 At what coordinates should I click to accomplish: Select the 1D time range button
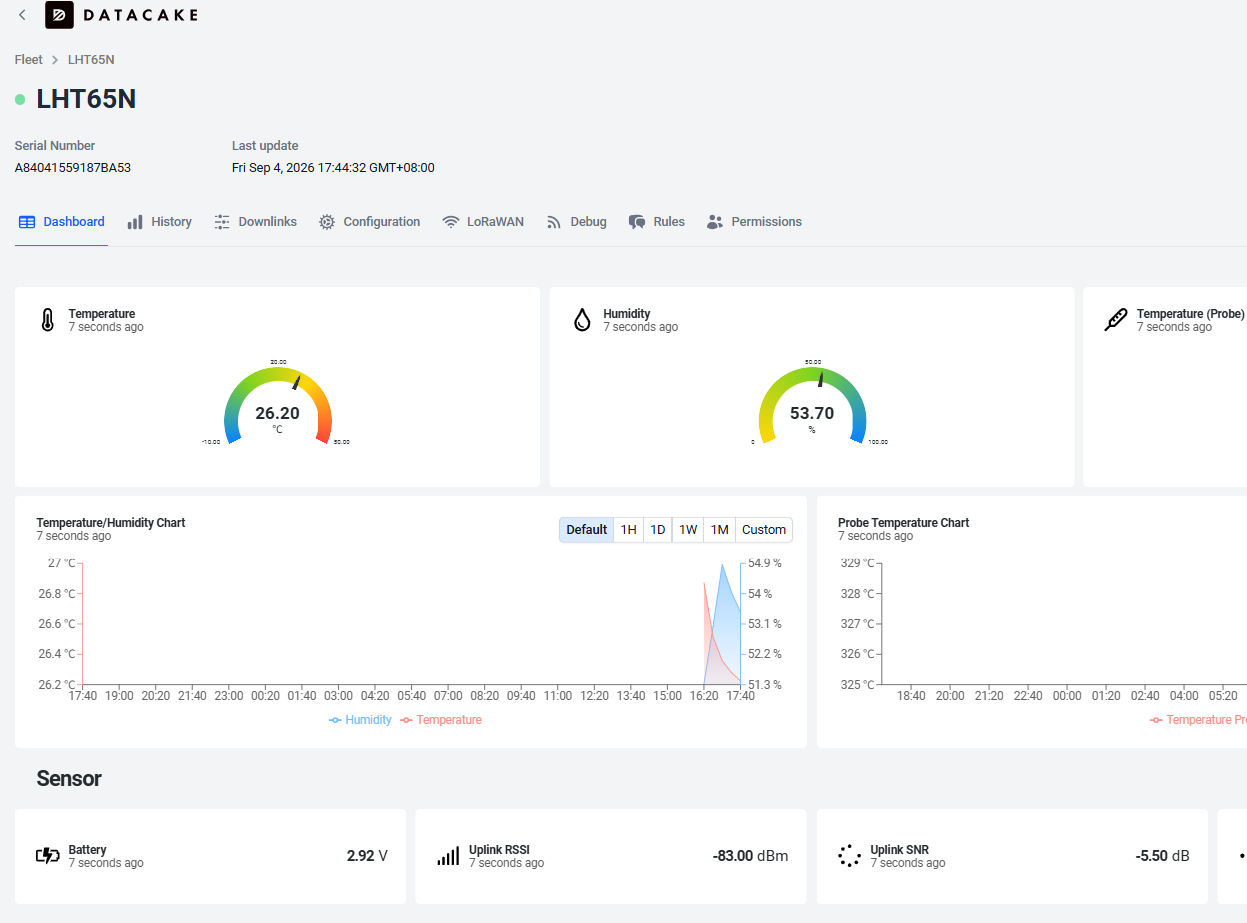coord(657,530)
